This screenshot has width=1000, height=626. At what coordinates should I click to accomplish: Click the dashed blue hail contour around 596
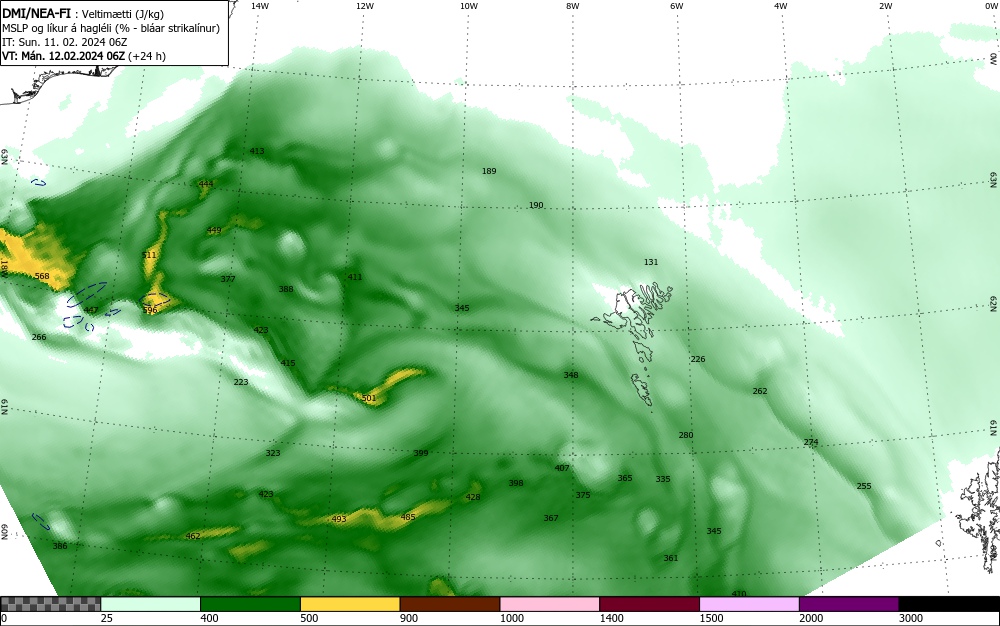click(155, 299)
